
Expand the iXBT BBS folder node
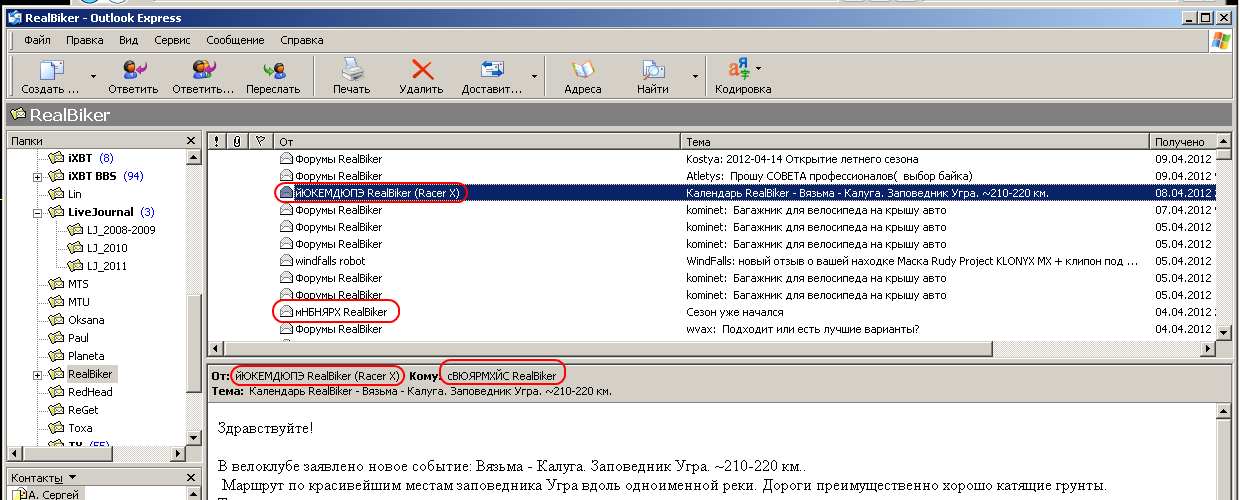(x=37, y=177)
